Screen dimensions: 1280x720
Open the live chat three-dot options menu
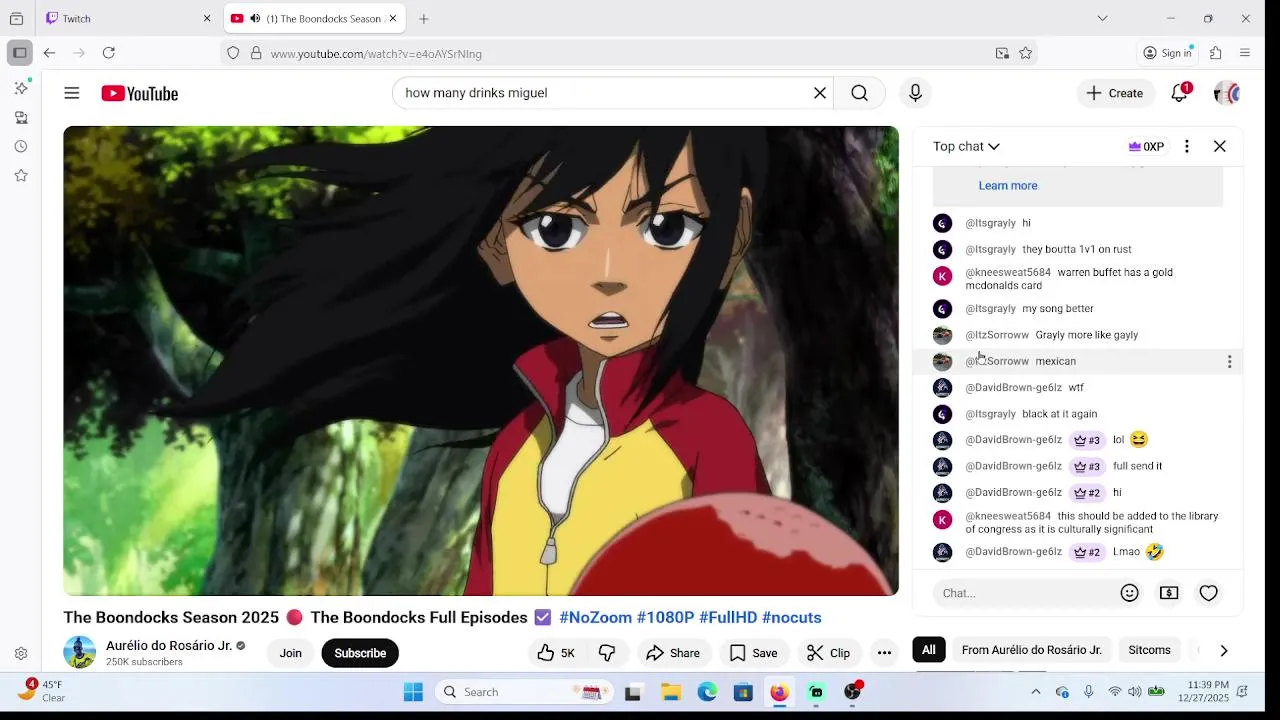[1187, 146]
